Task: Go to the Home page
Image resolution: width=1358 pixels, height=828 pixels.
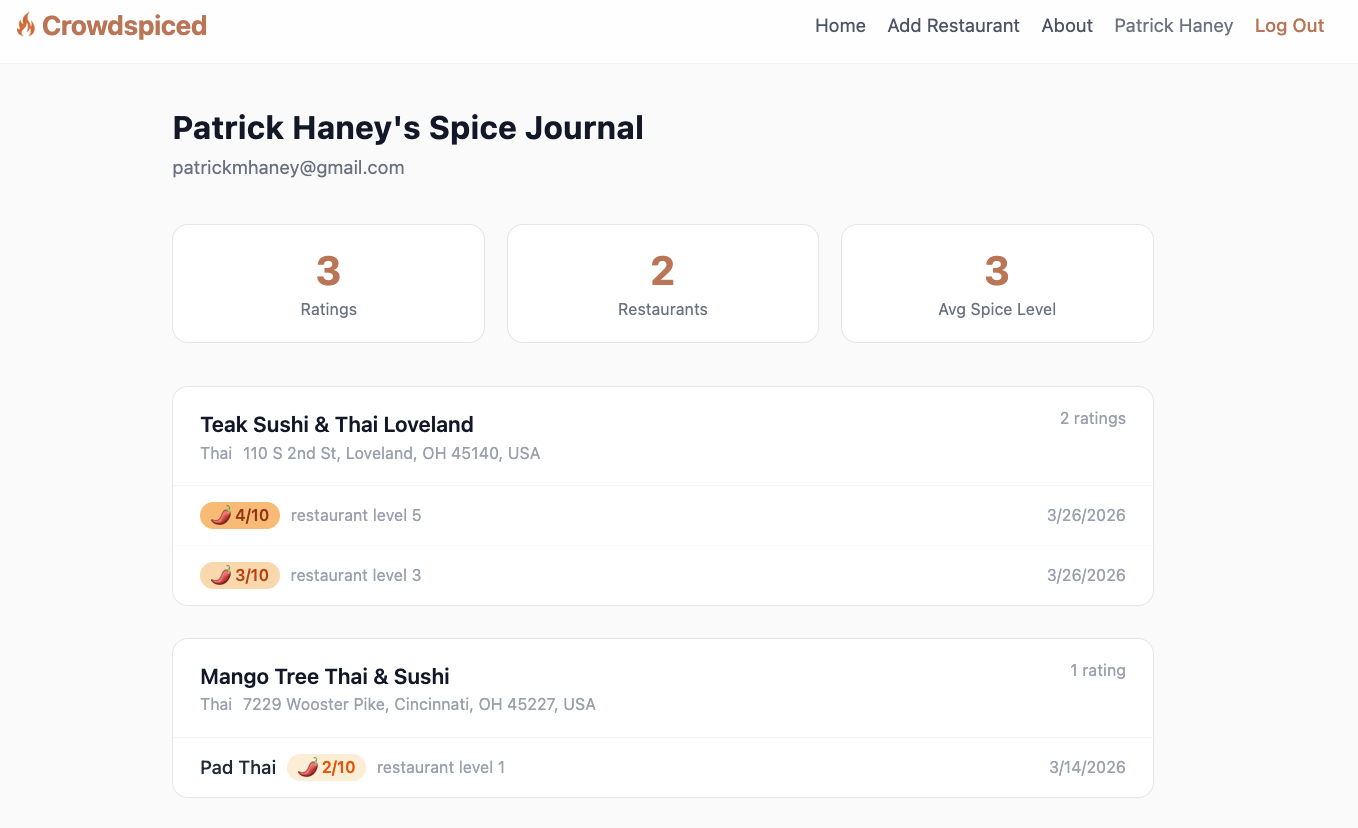Action: [x=840, y=26]
